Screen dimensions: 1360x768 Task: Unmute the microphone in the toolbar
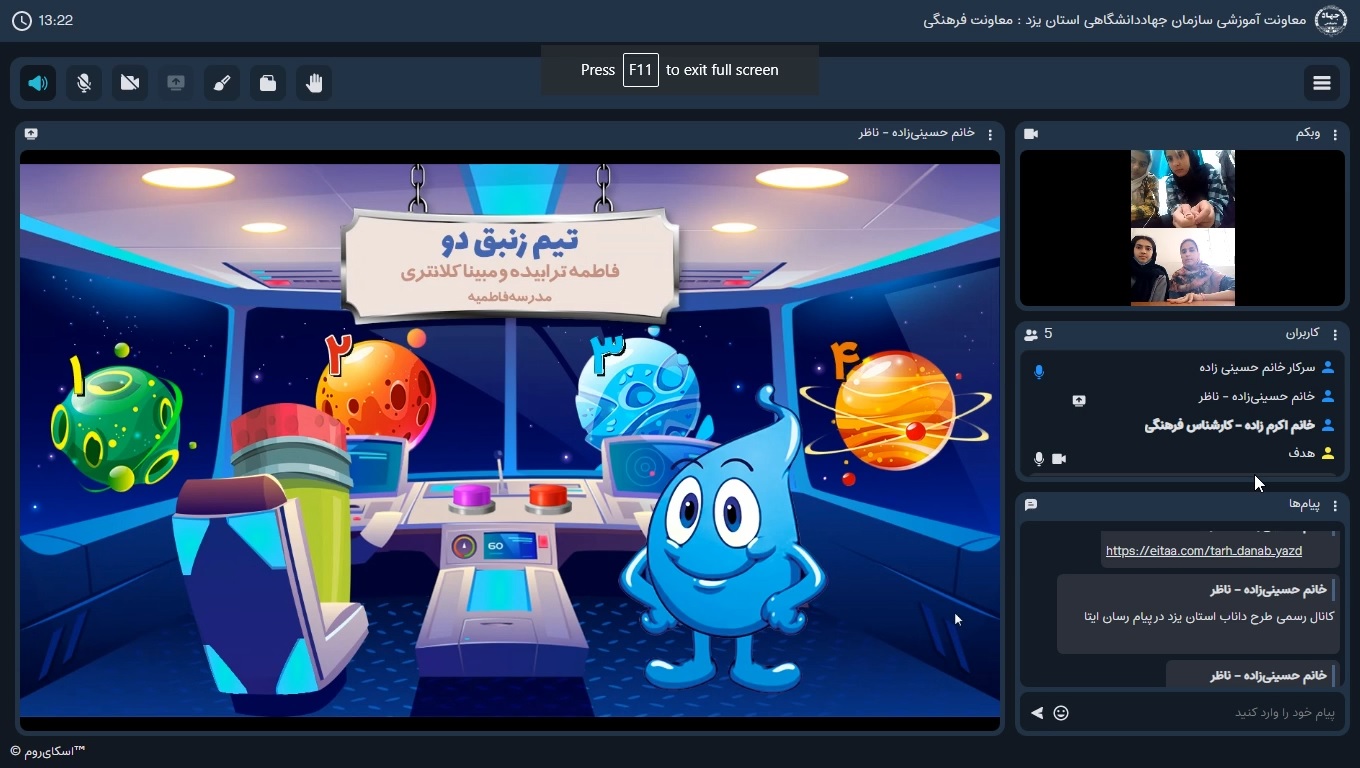(x=84, y=83)
